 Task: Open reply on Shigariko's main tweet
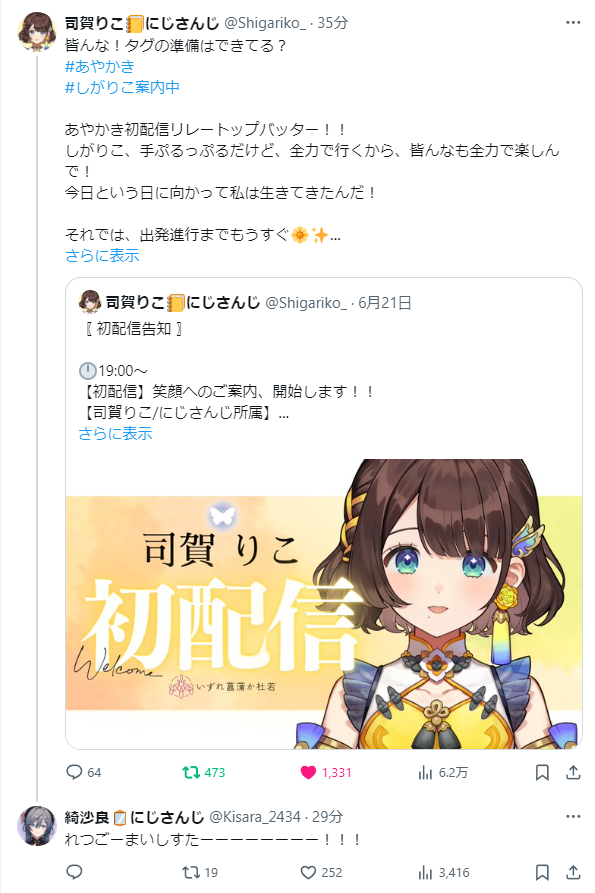[83, 772]
